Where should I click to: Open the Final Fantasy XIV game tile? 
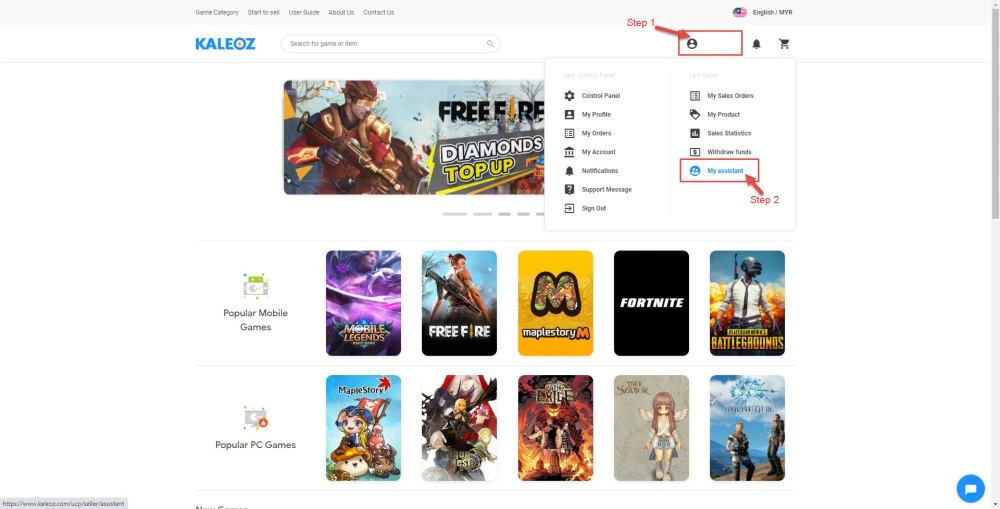pyautogui.click(x=747, y=428)
